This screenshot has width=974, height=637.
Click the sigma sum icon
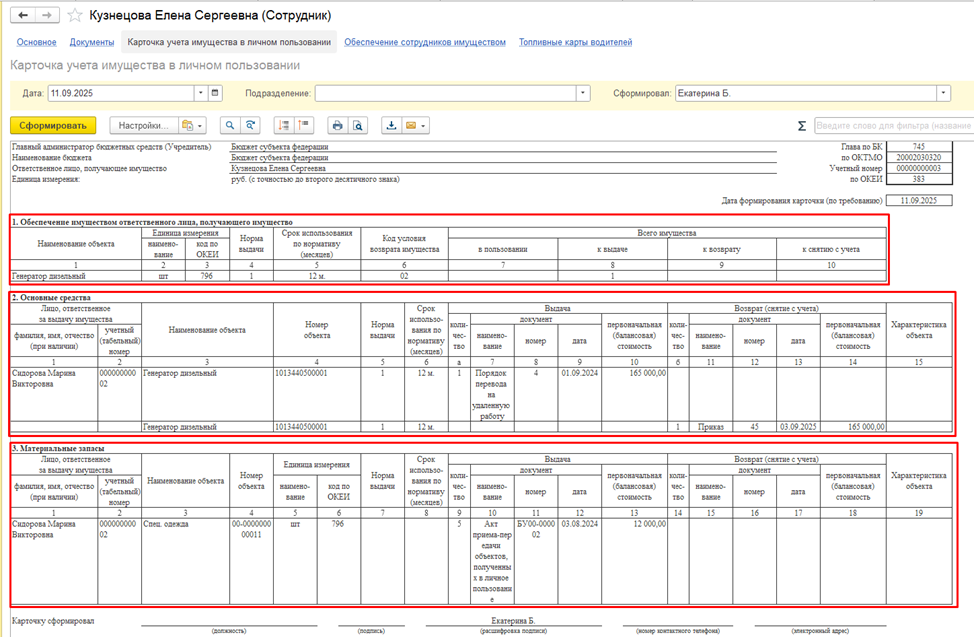pyautogui.click(x=802, y=126)
